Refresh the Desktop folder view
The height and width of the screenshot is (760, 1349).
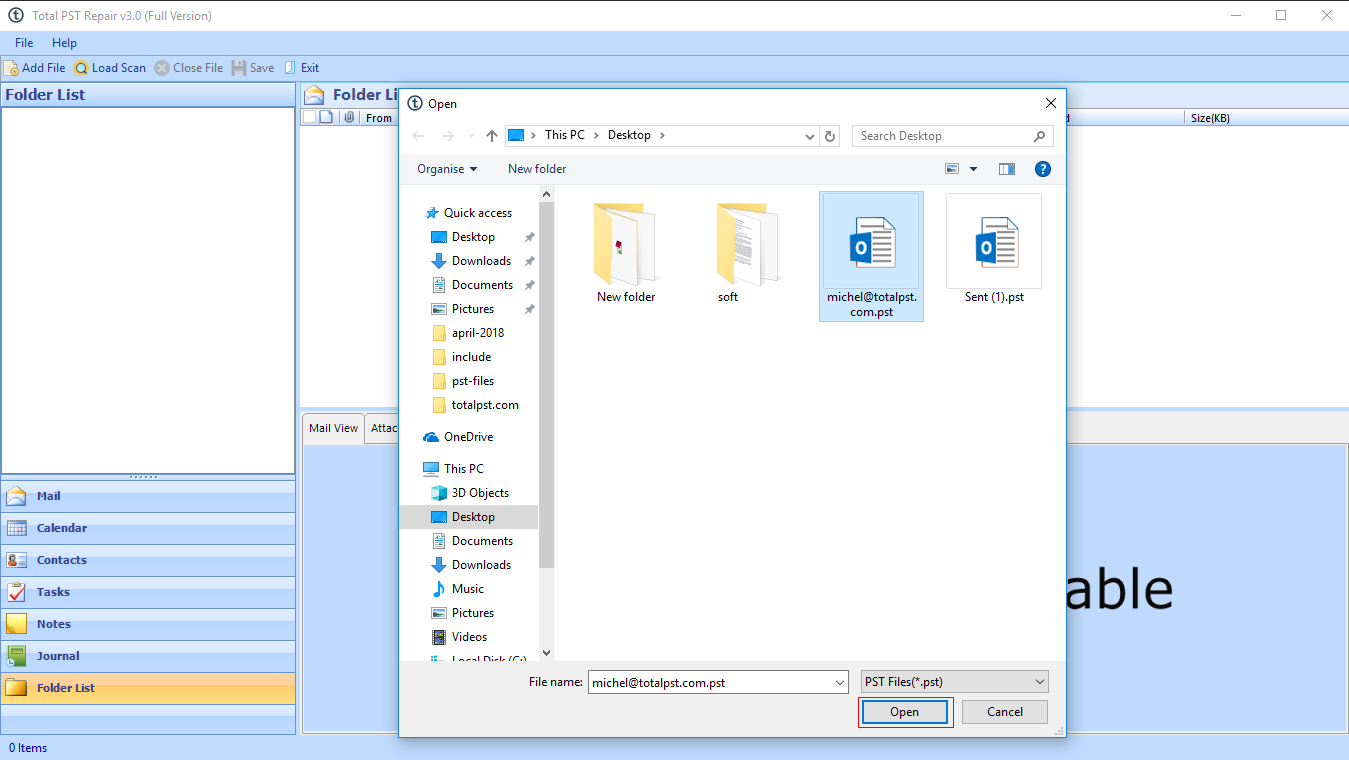[x=830, y=136]
